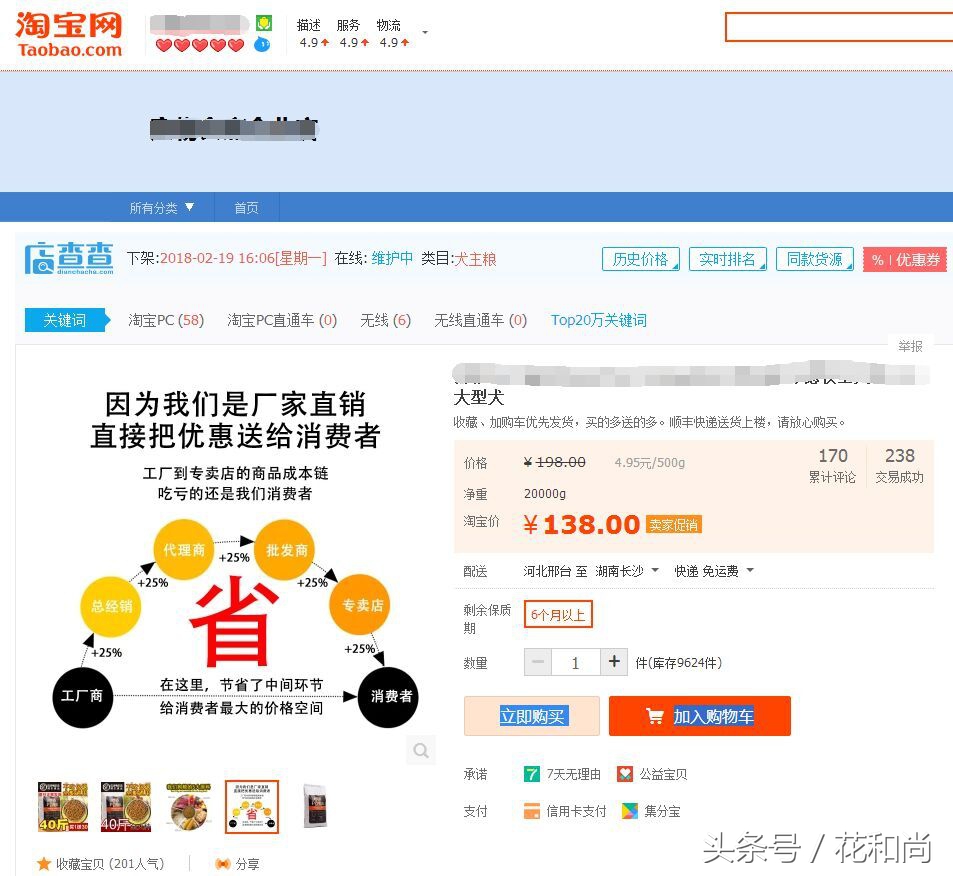Screen dimensions: 953x876
Task: Click the Taobao.com logo
Action: point(66,31)
